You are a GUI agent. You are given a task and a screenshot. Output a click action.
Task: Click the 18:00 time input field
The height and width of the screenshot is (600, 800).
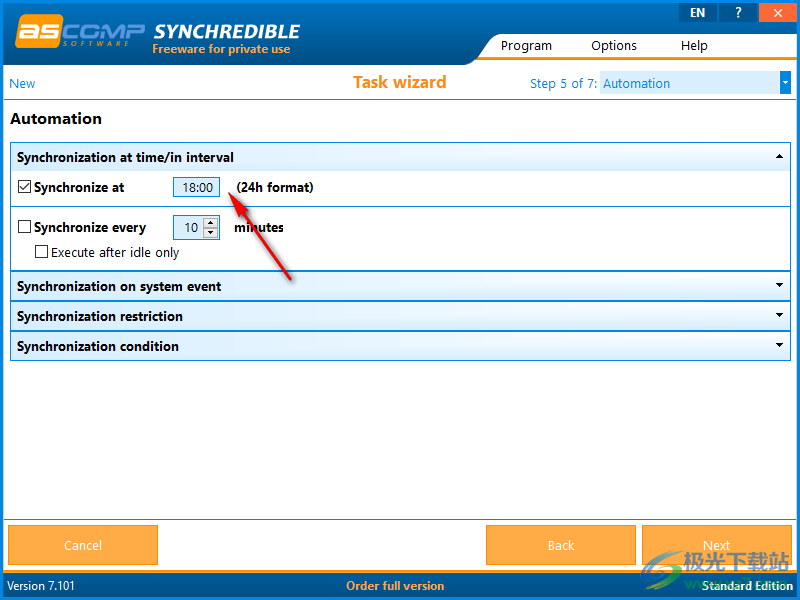196,187
